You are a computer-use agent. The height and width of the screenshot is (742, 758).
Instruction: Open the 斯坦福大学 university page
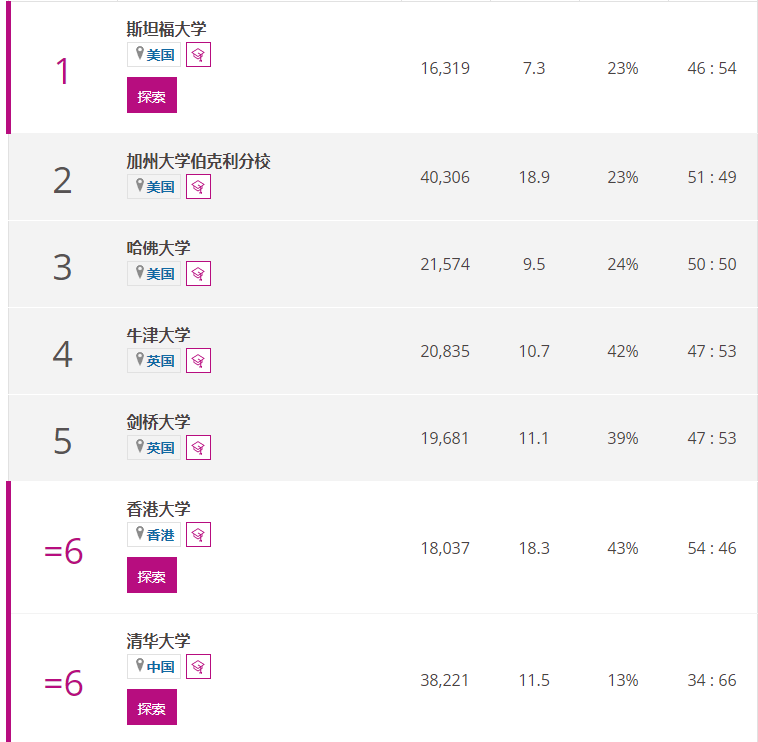coord(166,29)
